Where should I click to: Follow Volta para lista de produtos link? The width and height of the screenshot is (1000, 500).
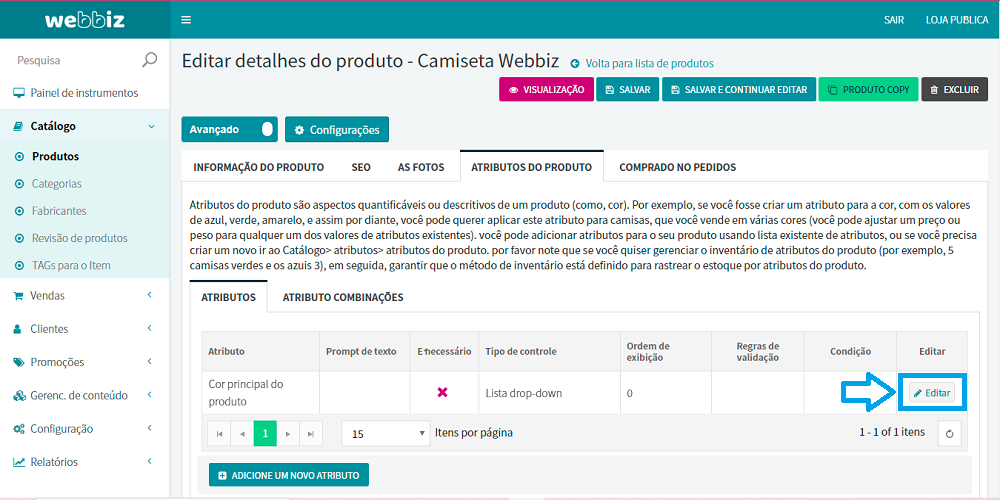pos(648,63)
